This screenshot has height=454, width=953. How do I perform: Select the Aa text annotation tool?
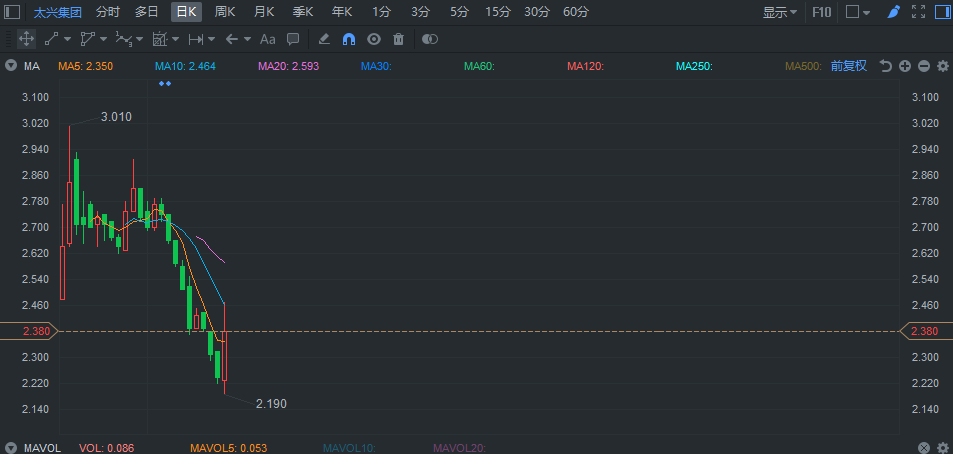coord(267,39)
